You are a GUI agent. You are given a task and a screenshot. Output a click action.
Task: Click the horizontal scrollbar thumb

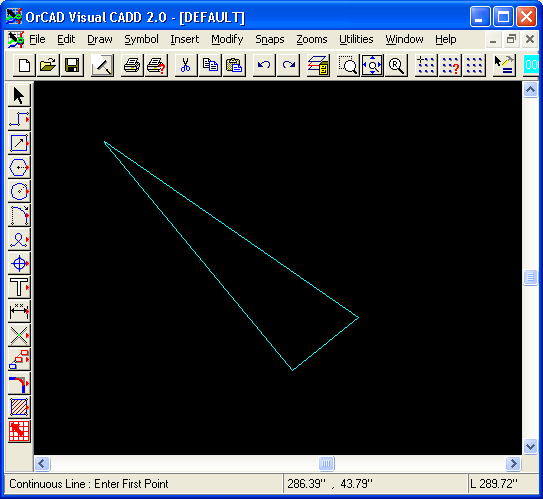pyautogui.click(x=326, y=463)
